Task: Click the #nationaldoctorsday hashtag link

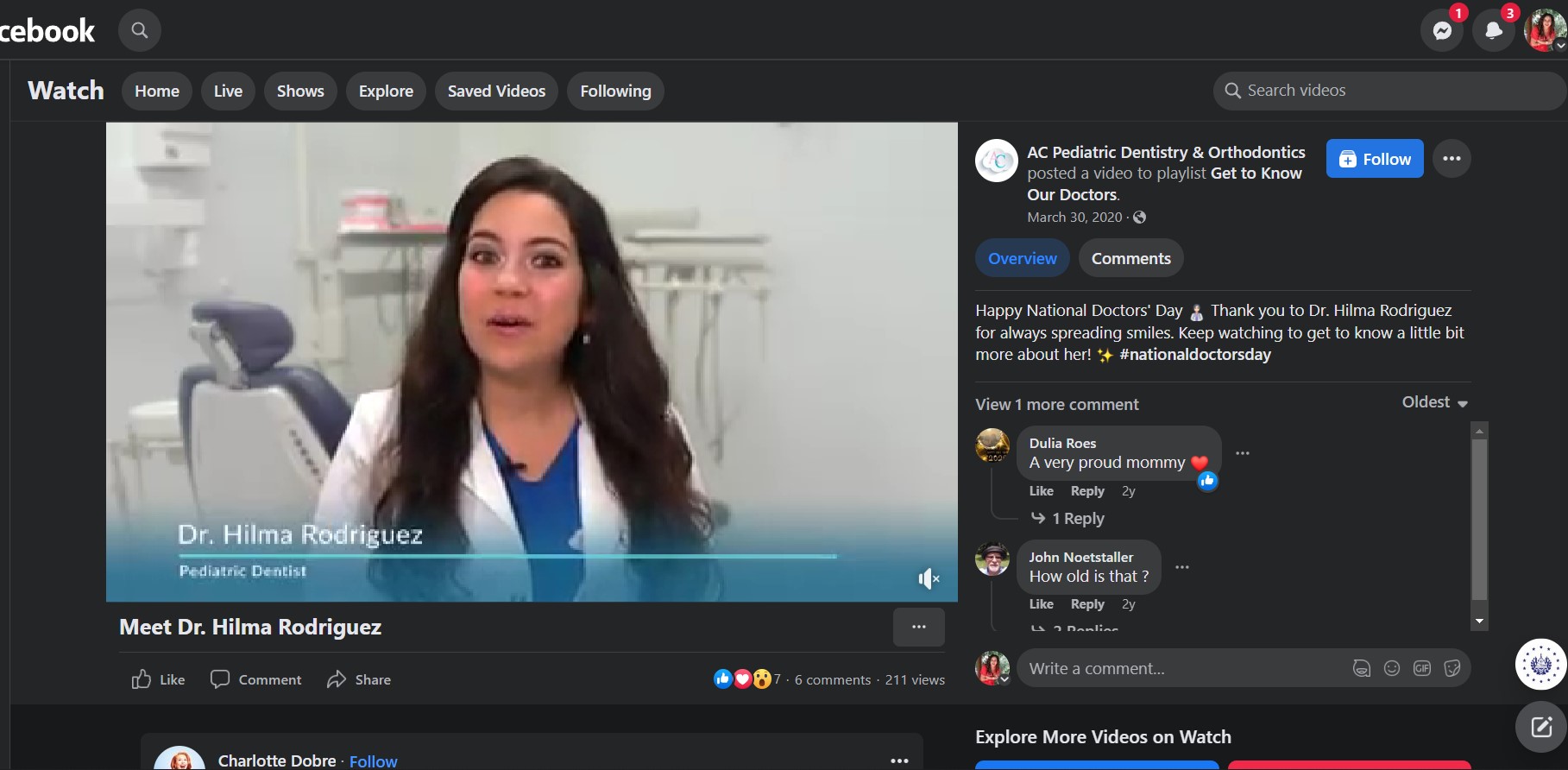Action: [1194, 355]
